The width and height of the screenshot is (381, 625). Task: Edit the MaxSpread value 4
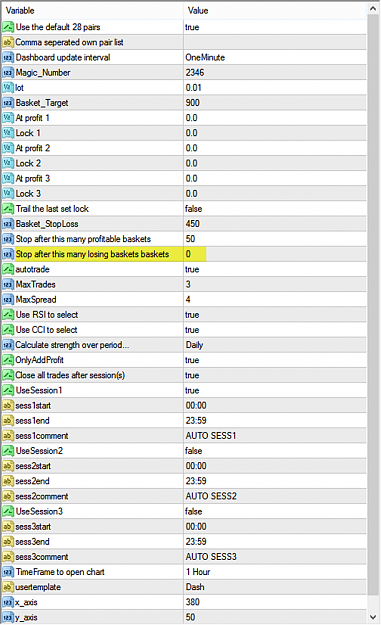tap(188, 300)
